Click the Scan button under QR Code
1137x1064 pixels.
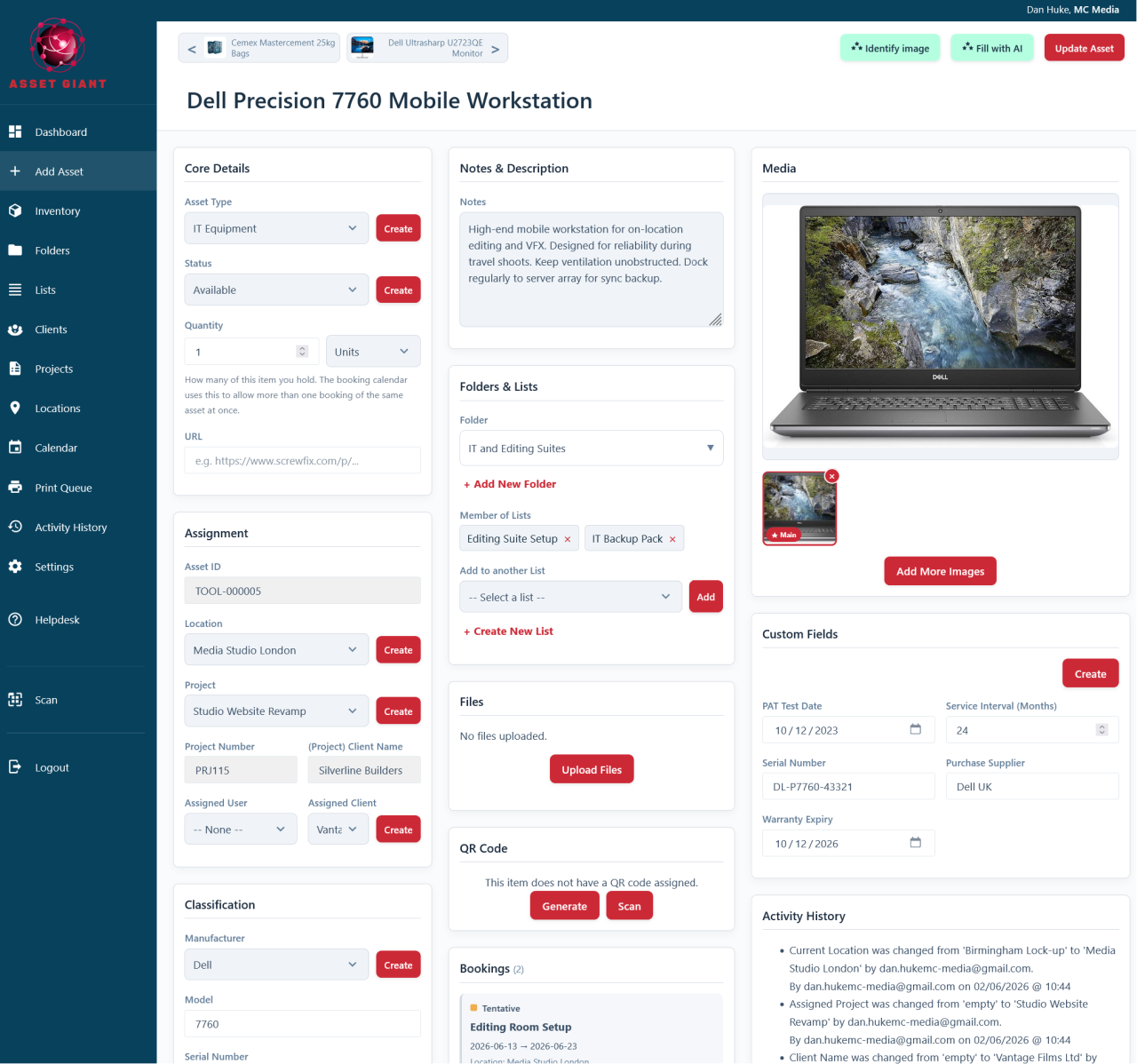tap(630, 906)
